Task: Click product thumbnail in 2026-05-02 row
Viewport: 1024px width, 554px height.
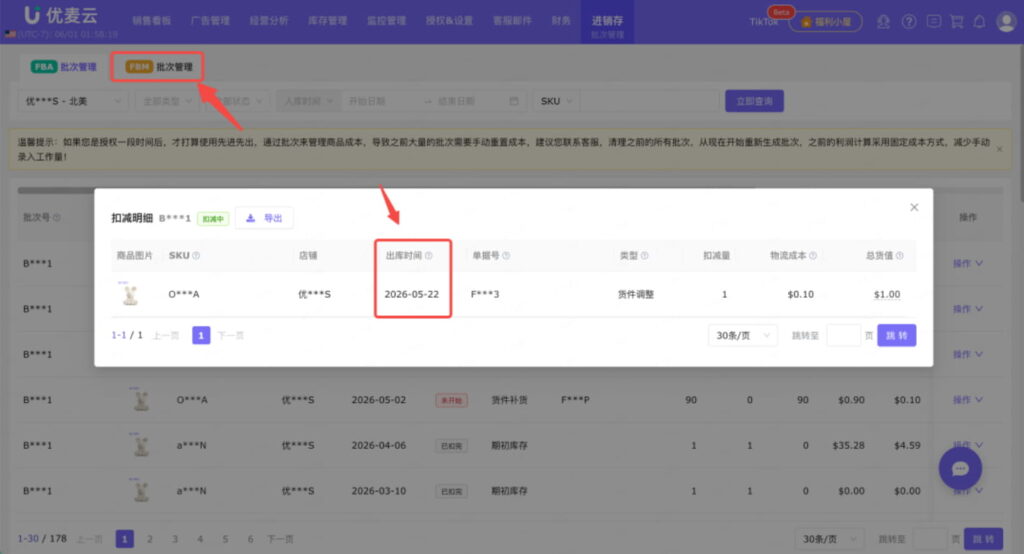Action: tap(140, 399)
